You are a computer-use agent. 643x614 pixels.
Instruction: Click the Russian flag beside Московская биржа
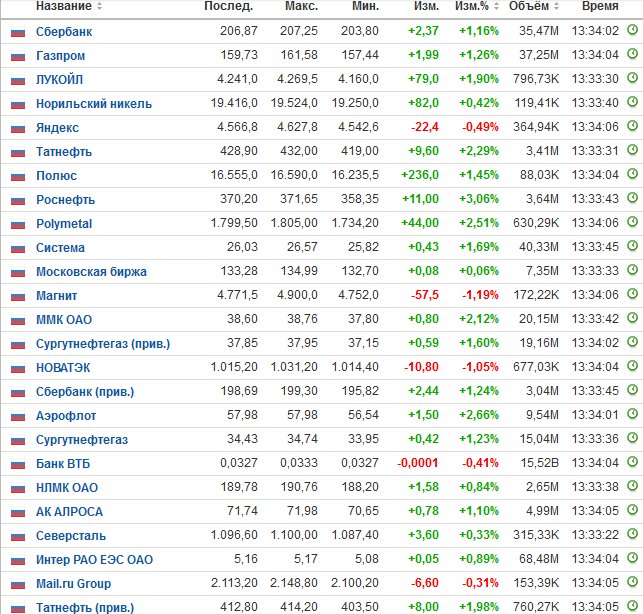pos(18,273)
